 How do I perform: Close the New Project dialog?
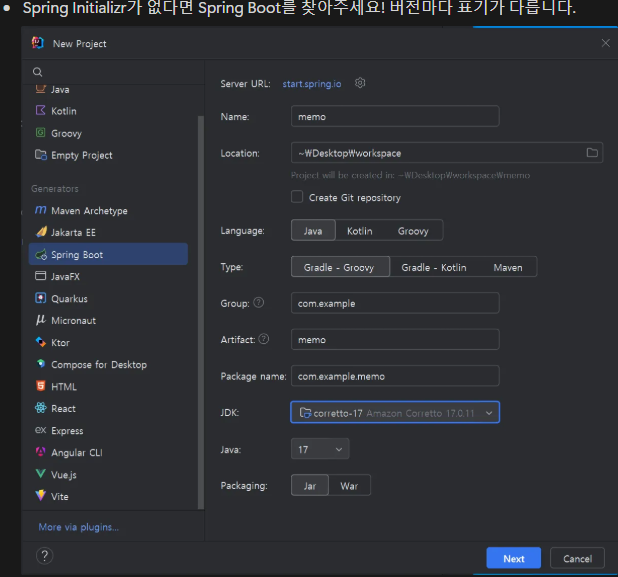(605, 43)
